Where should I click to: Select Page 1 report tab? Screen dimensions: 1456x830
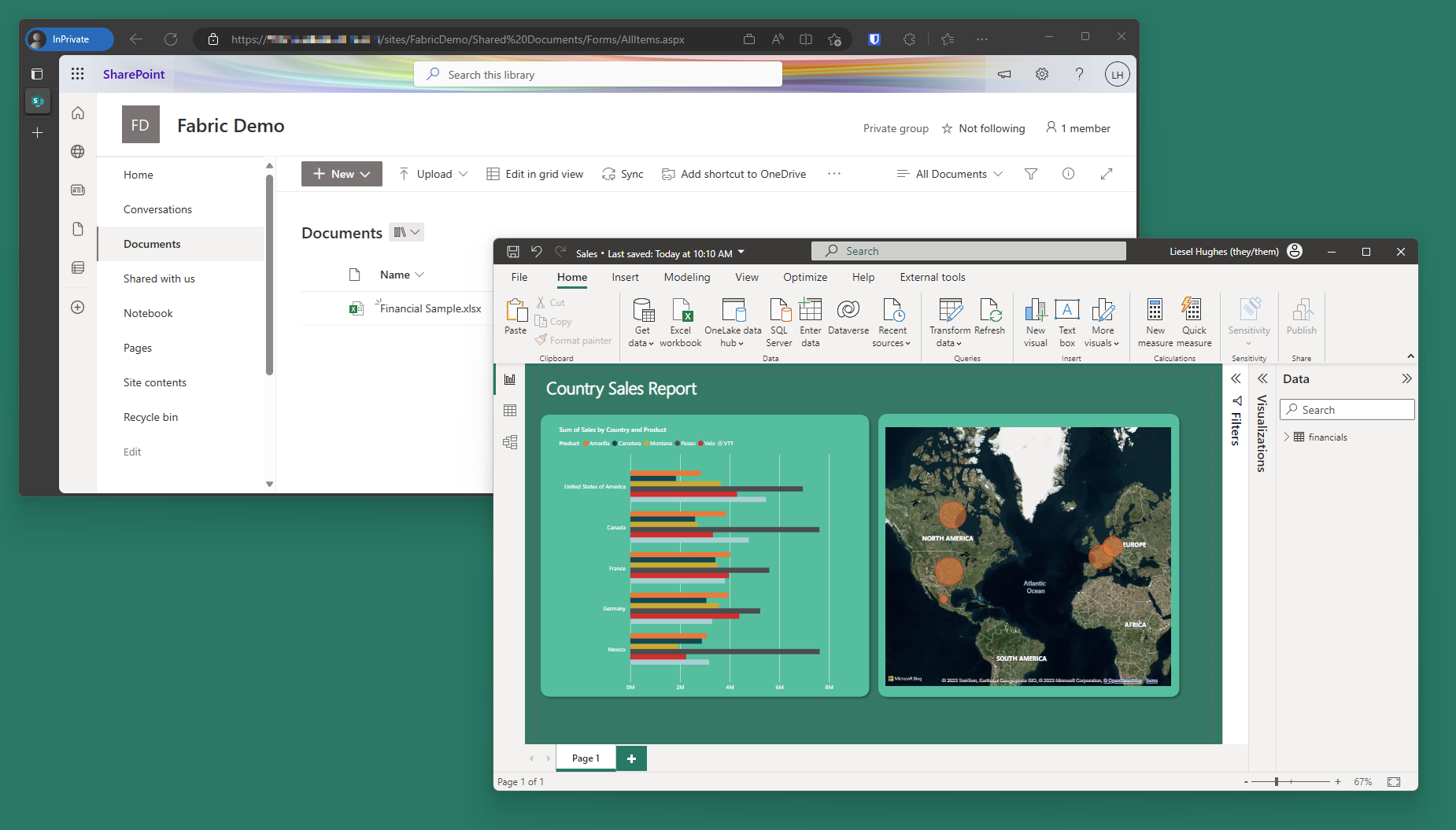click(x=586, y=758)
